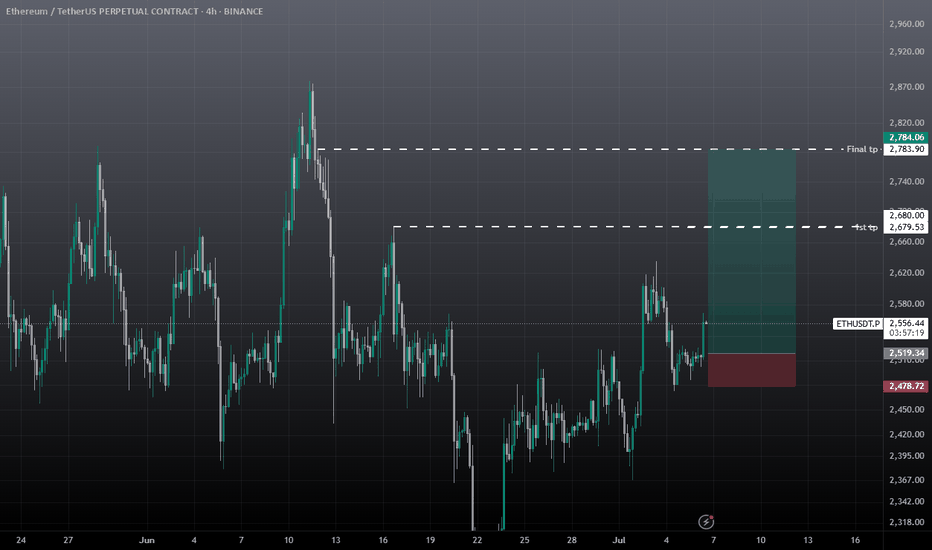Click the Final tp price label 2,783.90
This screenshot has height=550, width=932.
pos(906,149)
